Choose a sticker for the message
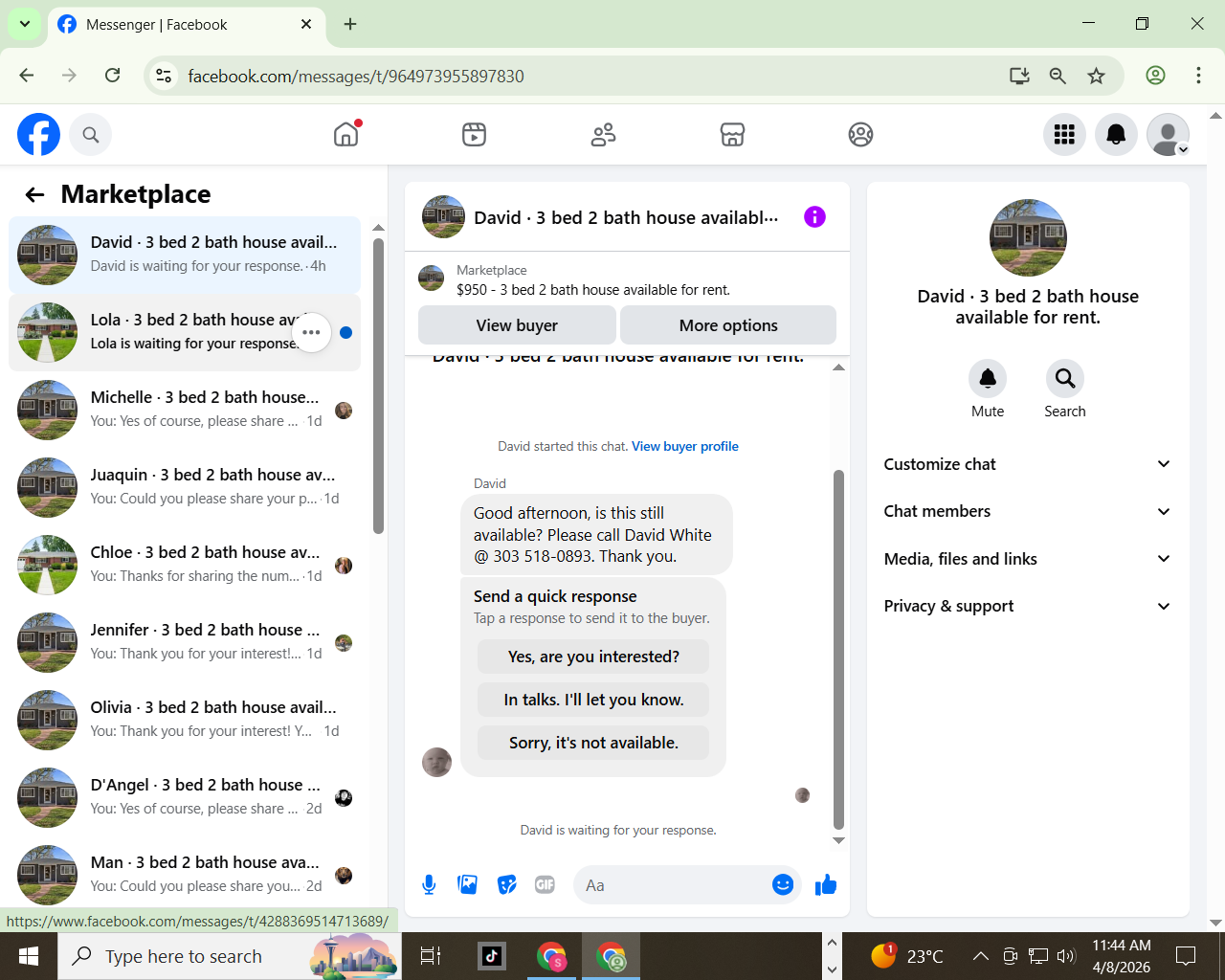 507,885
